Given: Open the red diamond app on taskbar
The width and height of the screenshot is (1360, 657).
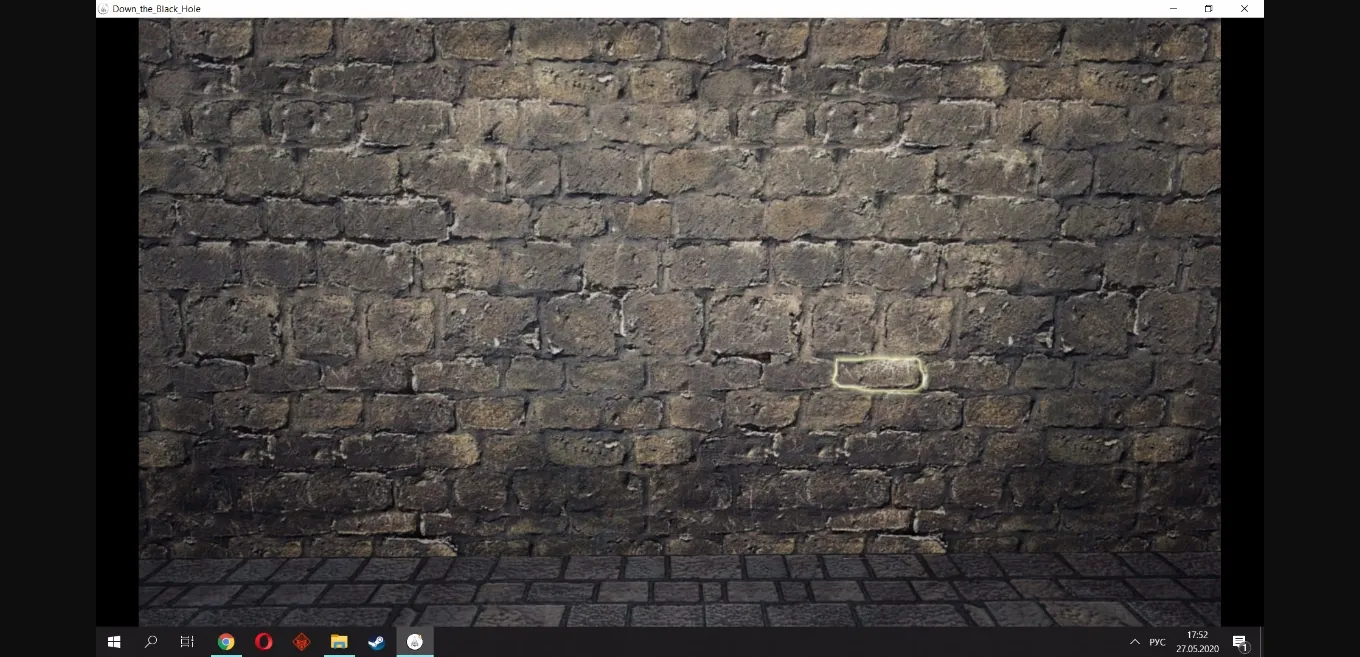Looking at the screenshot, I should (301, 642).
